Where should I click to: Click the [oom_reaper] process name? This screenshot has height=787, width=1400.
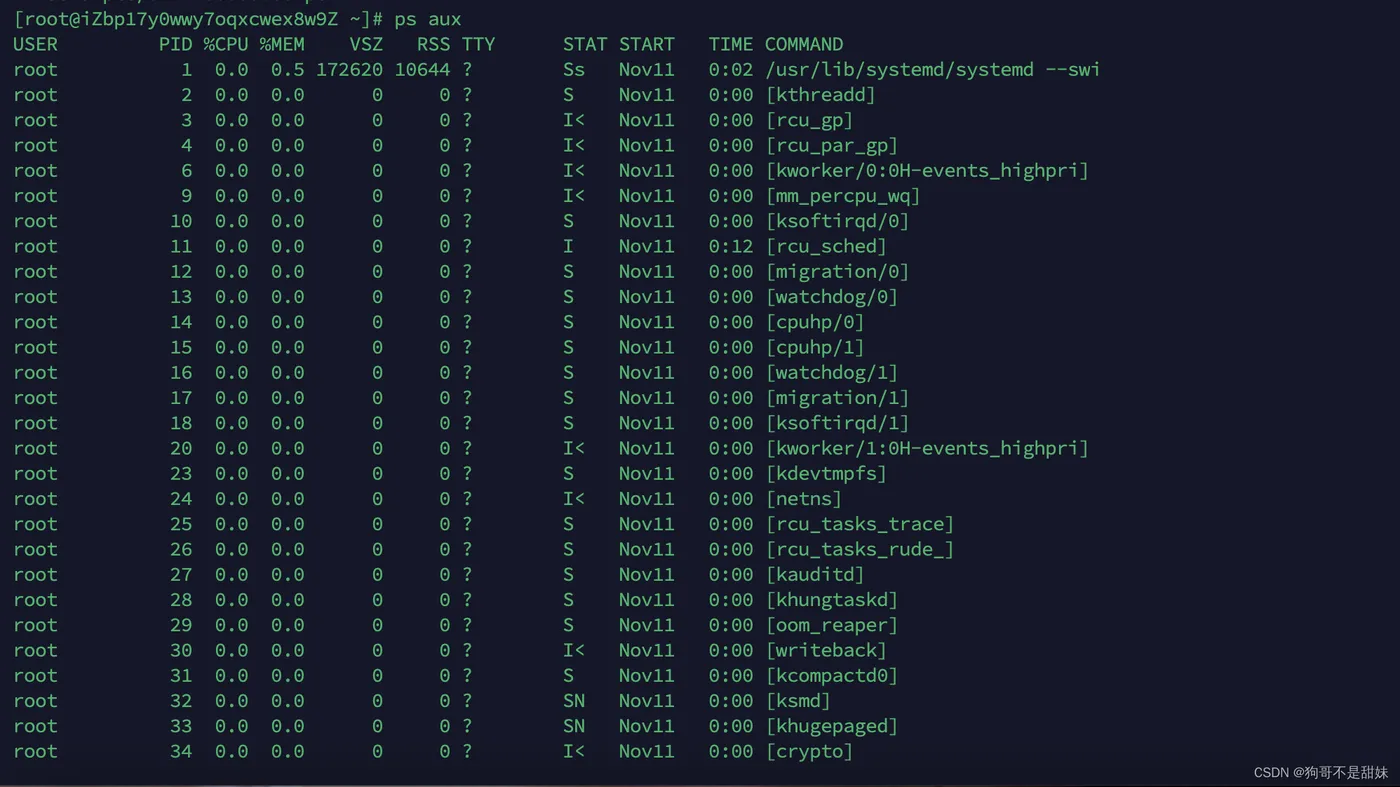831,625
